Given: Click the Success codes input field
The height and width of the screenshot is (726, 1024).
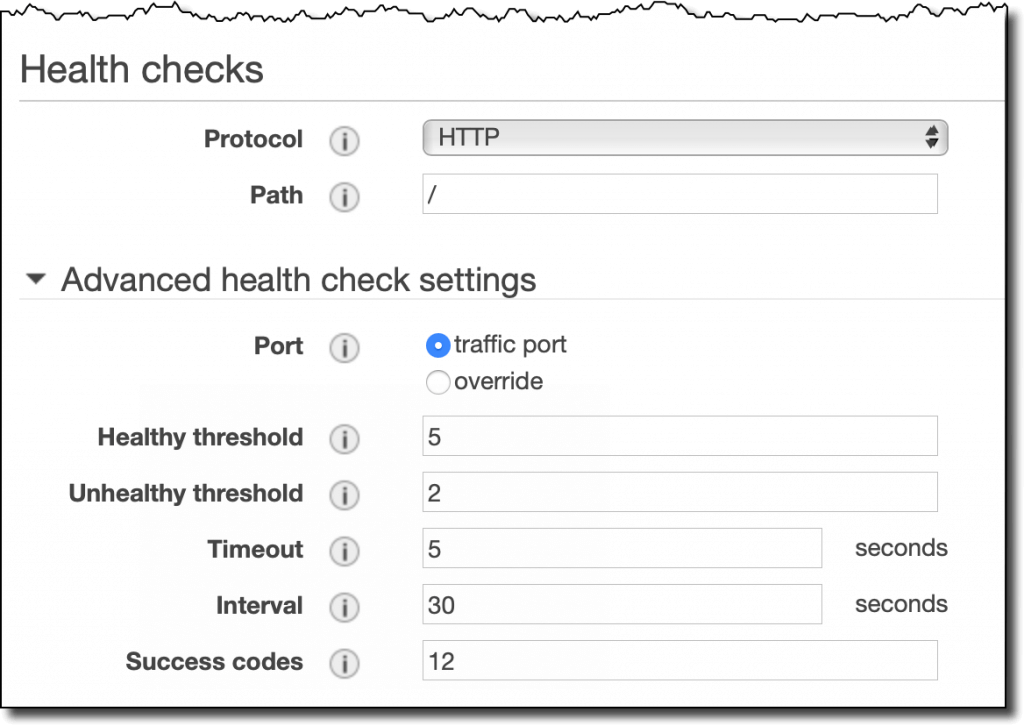Looking at the screenshot, I should [x=680, y=661].
